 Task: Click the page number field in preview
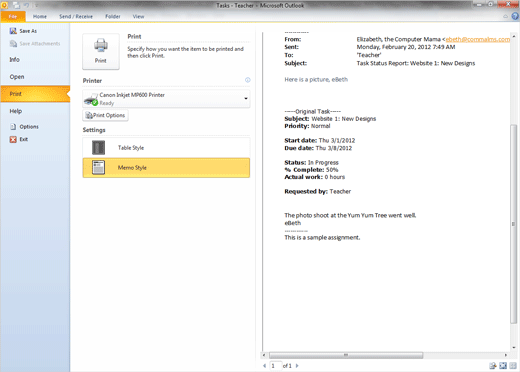tap(275, 366)
